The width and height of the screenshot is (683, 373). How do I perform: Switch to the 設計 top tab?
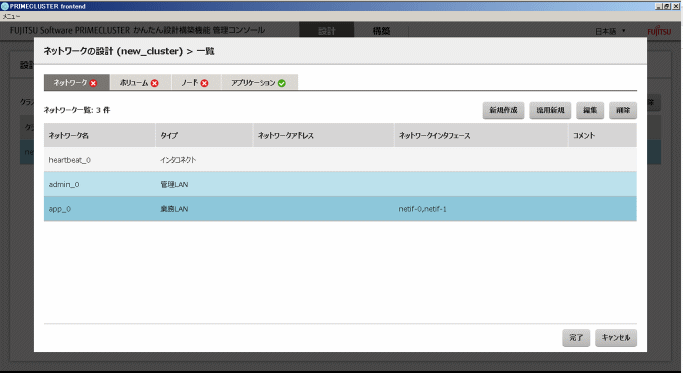(327, 31)
